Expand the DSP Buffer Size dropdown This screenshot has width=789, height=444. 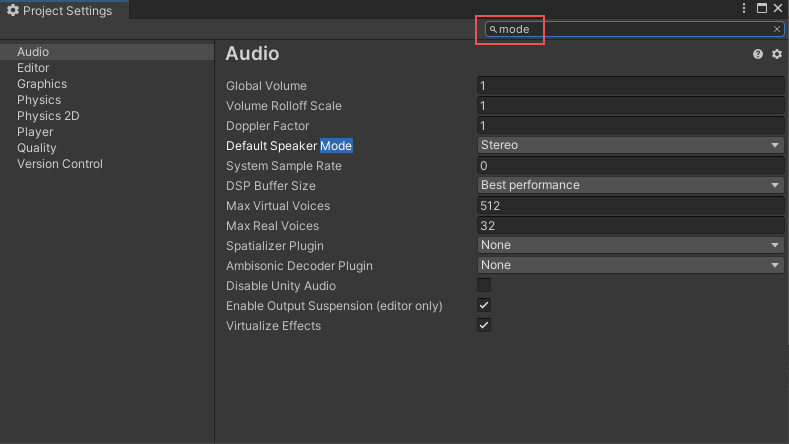(630, 186)
